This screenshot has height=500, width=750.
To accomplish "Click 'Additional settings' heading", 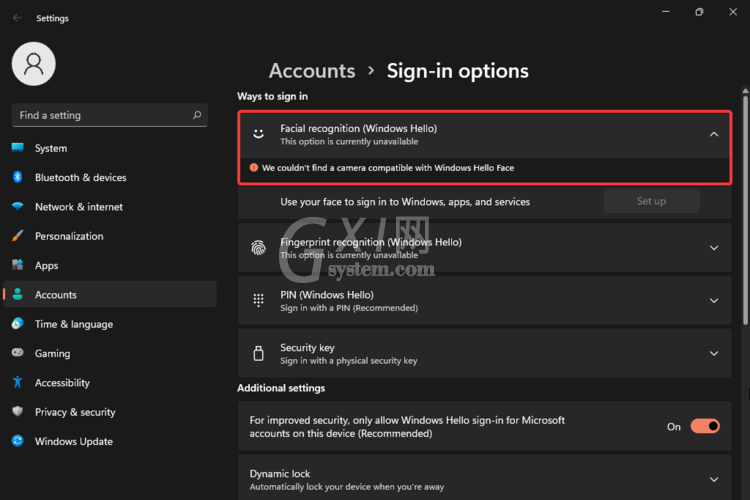I will click(x=281, y=388).
